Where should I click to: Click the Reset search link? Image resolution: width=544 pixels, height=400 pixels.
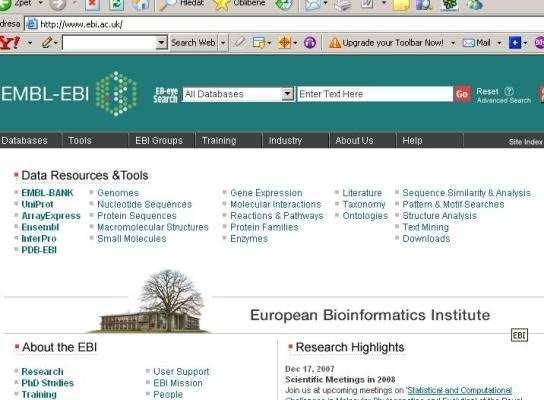[487, 91]
